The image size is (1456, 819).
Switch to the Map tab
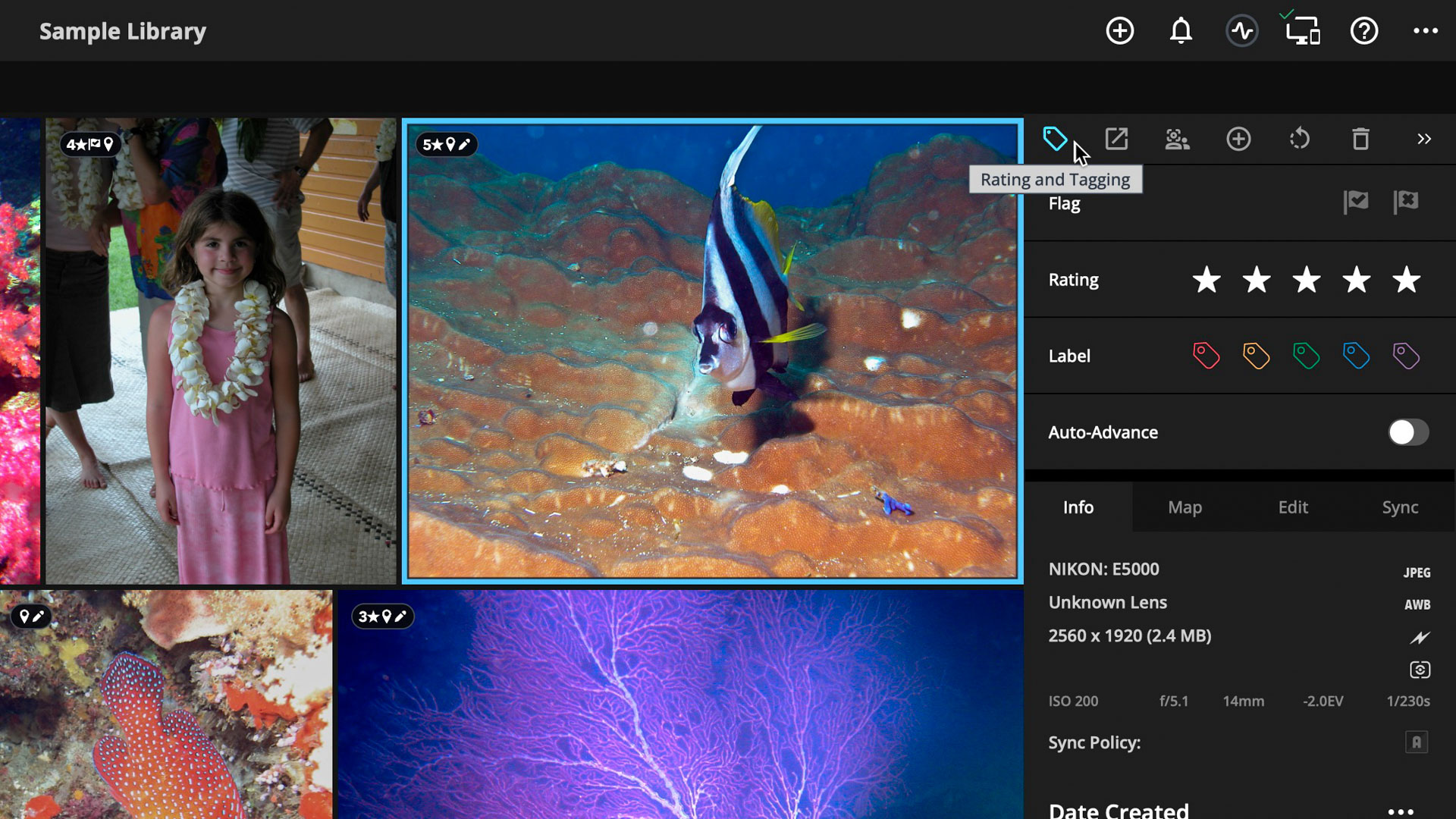(1185, 507)
